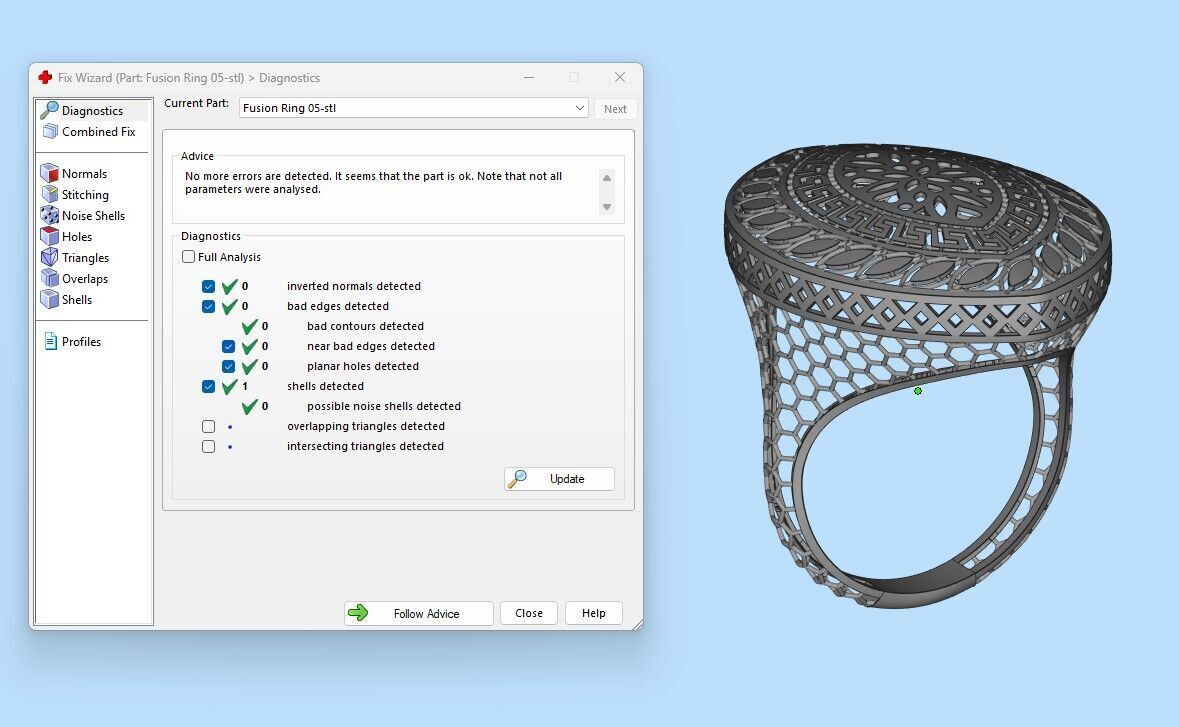This screenshot has height=727, width=1179.
Task: Uncheck inverted normals detected checkbox
Action: pos(208,286)
